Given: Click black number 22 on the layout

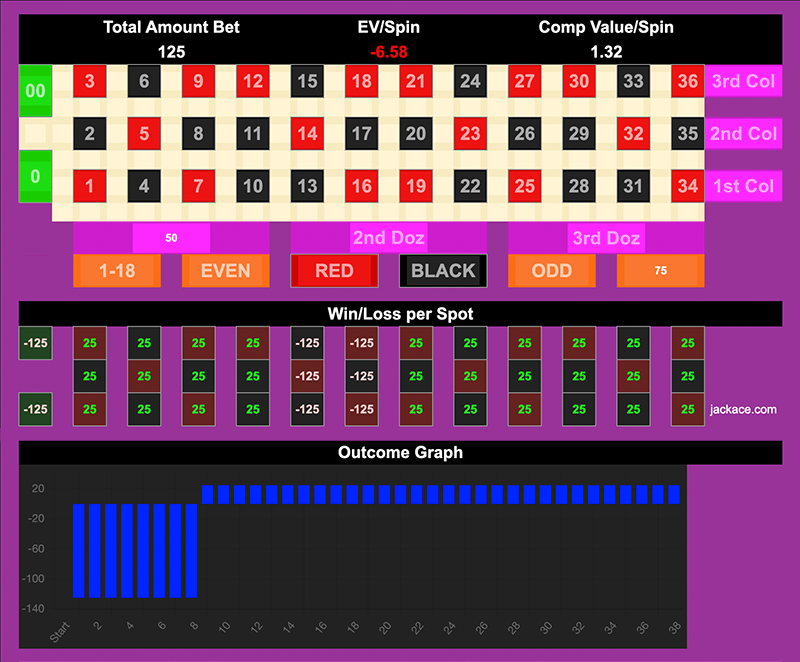Looking at the screenshot, I should [x=470, y=185].
